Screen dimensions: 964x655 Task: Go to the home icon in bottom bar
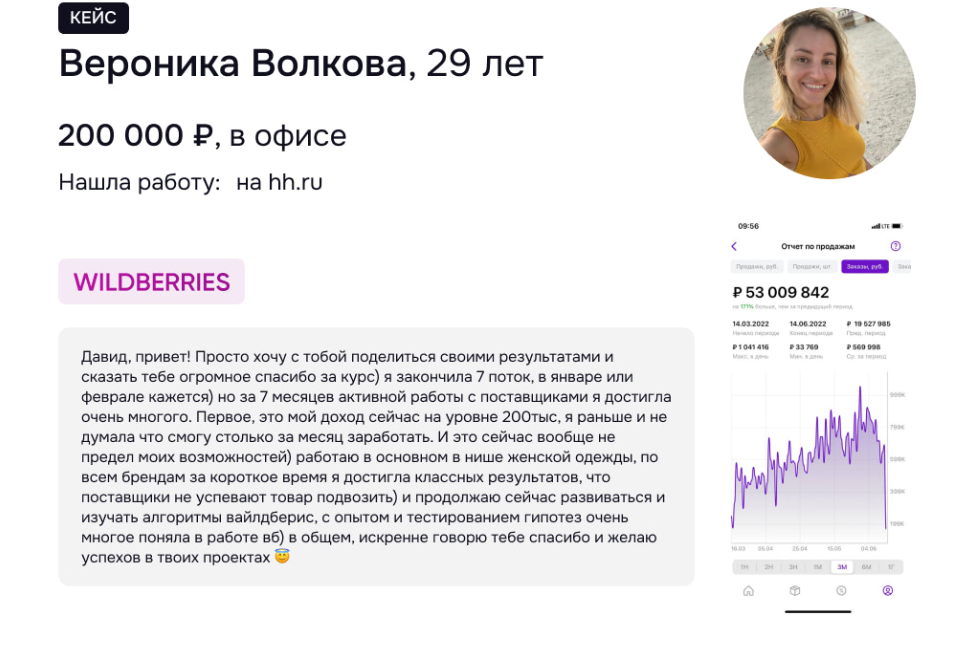[x=748, y=591]
